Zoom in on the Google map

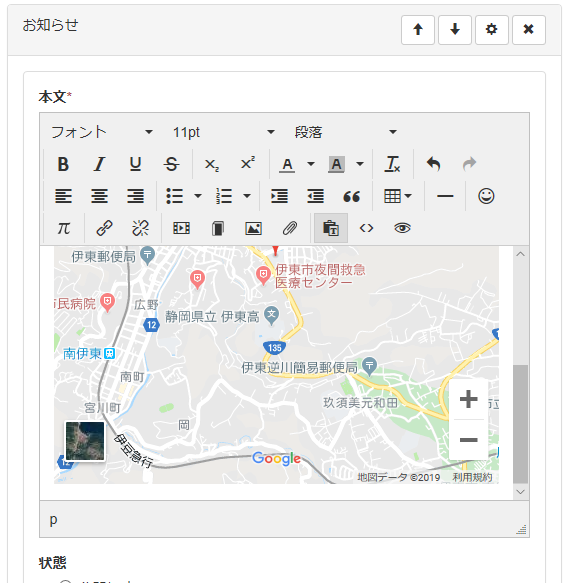(x=469, y=399)
